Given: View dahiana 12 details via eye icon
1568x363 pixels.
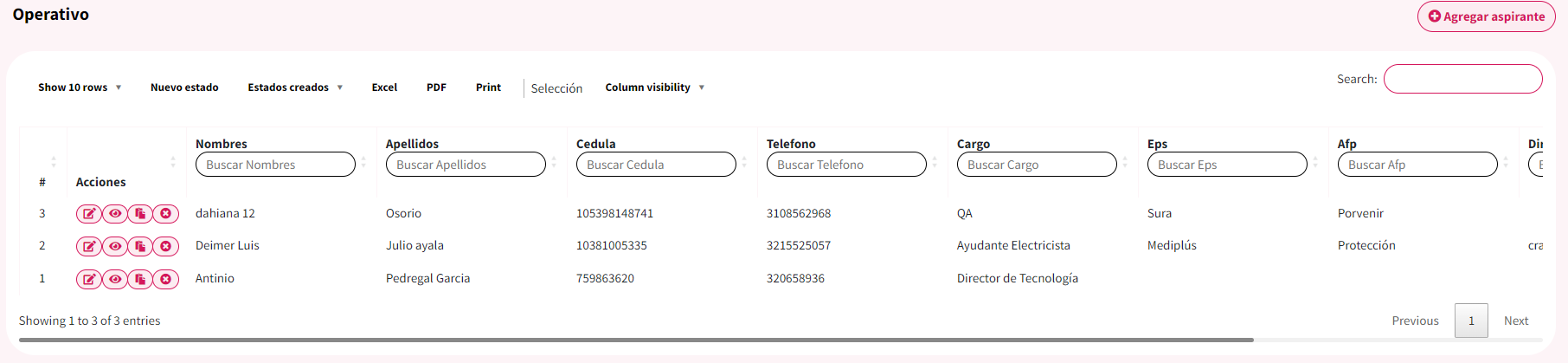Looking at the screenshot, I should [115, 214].
